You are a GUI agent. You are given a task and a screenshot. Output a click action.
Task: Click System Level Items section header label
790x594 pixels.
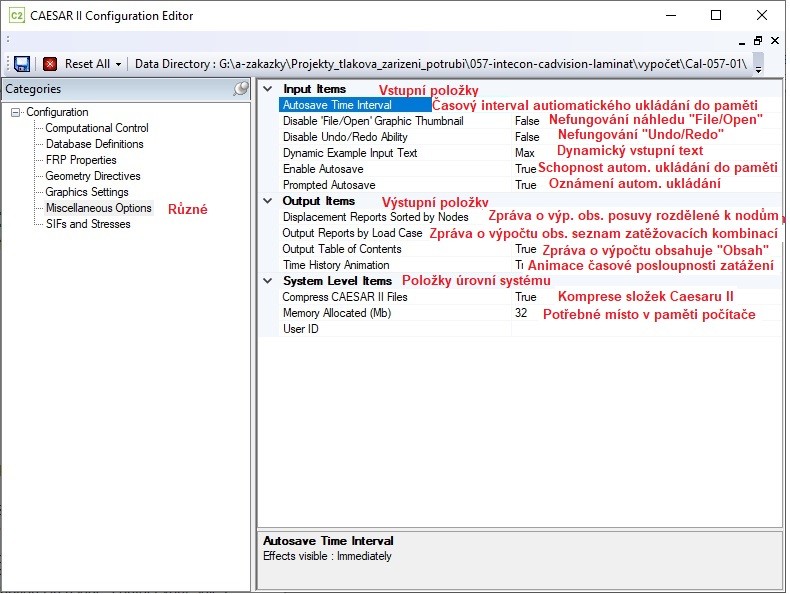click(x=337, y=281)
